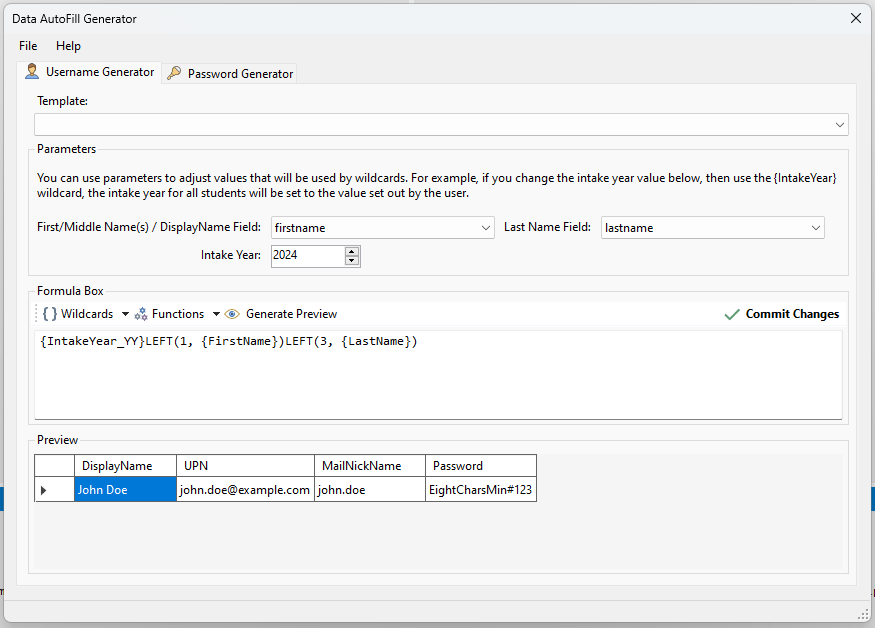Open the Help menu

(68, 46)
